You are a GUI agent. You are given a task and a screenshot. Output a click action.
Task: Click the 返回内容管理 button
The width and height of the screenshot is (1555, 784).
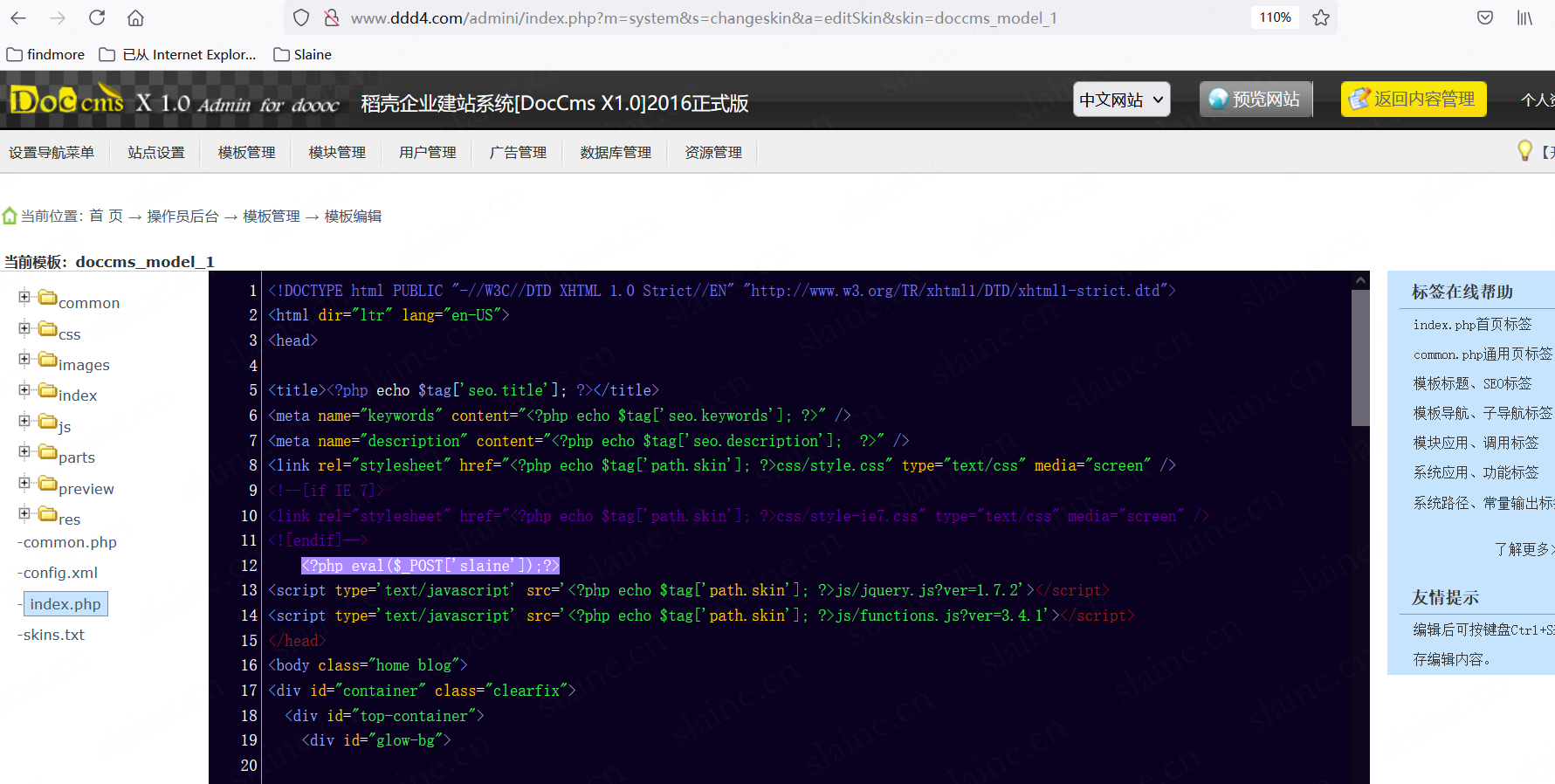(x=1414, y=100)
